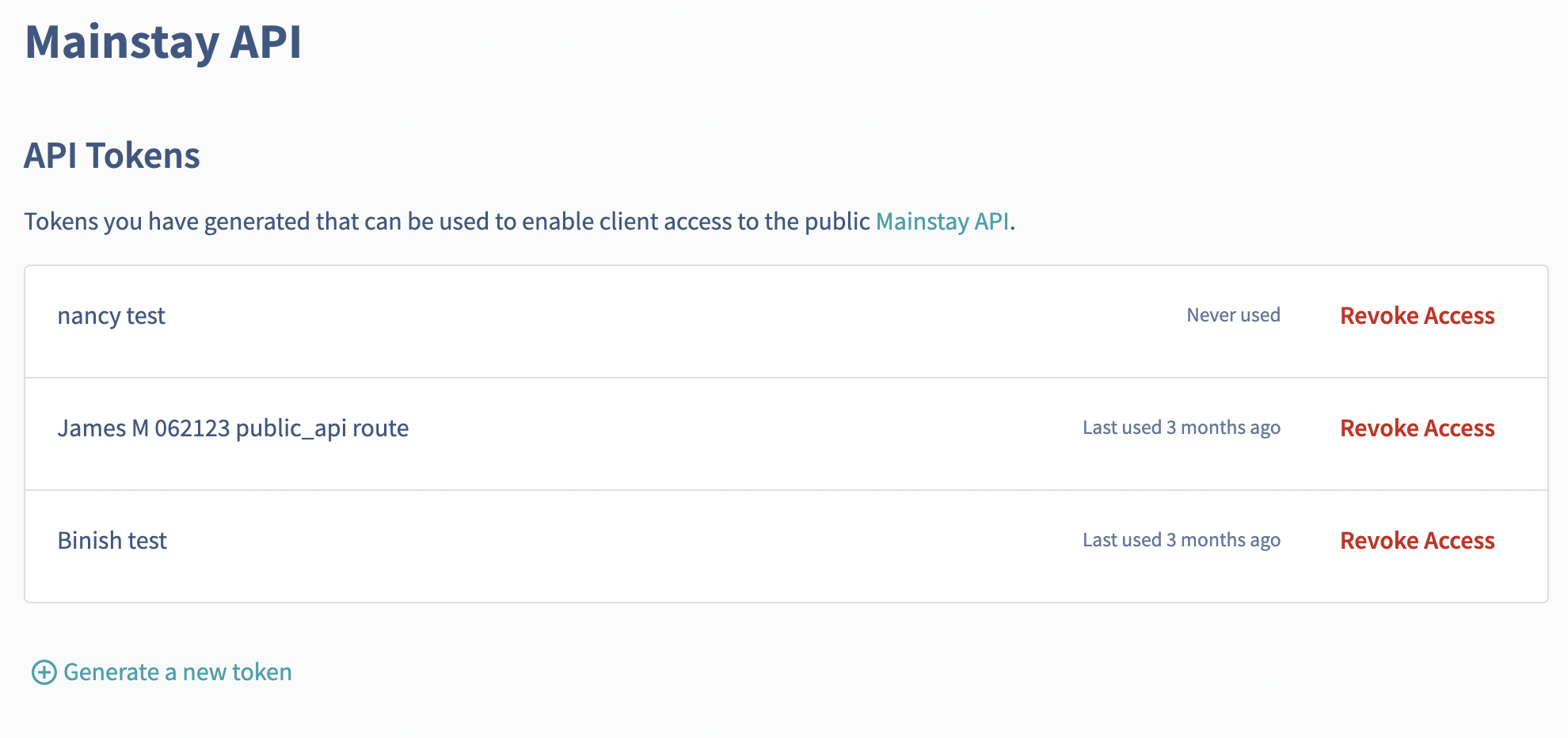Revoke access for Binish test token

click(1417, 541)
